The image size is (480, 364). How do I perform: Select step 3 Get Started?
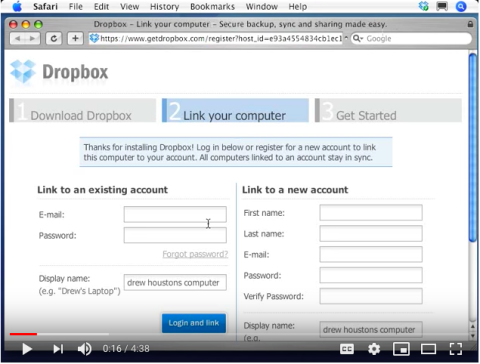coord(388,110)
